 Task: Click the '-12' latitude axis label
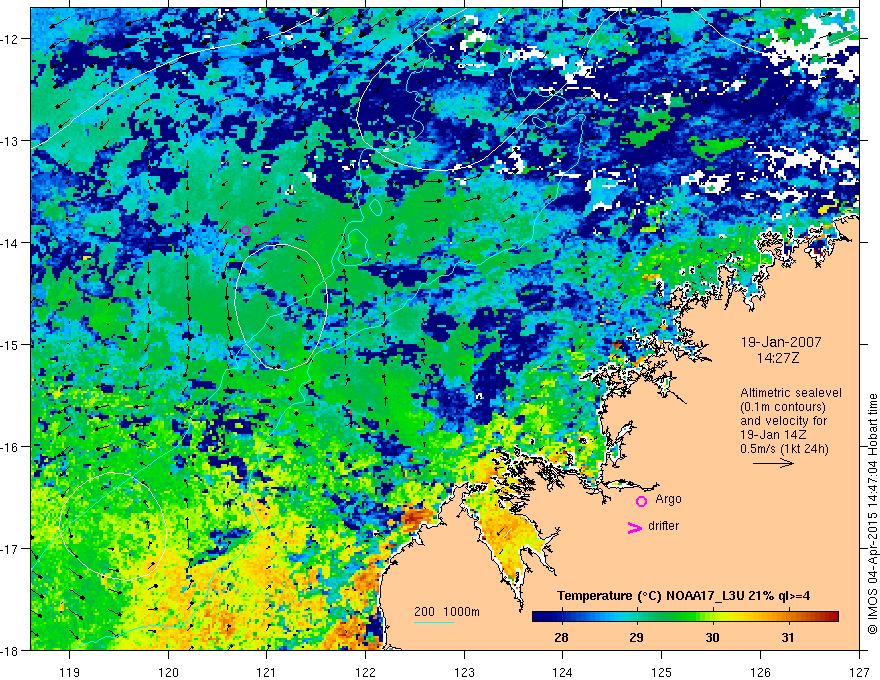(x=11, y=39)
